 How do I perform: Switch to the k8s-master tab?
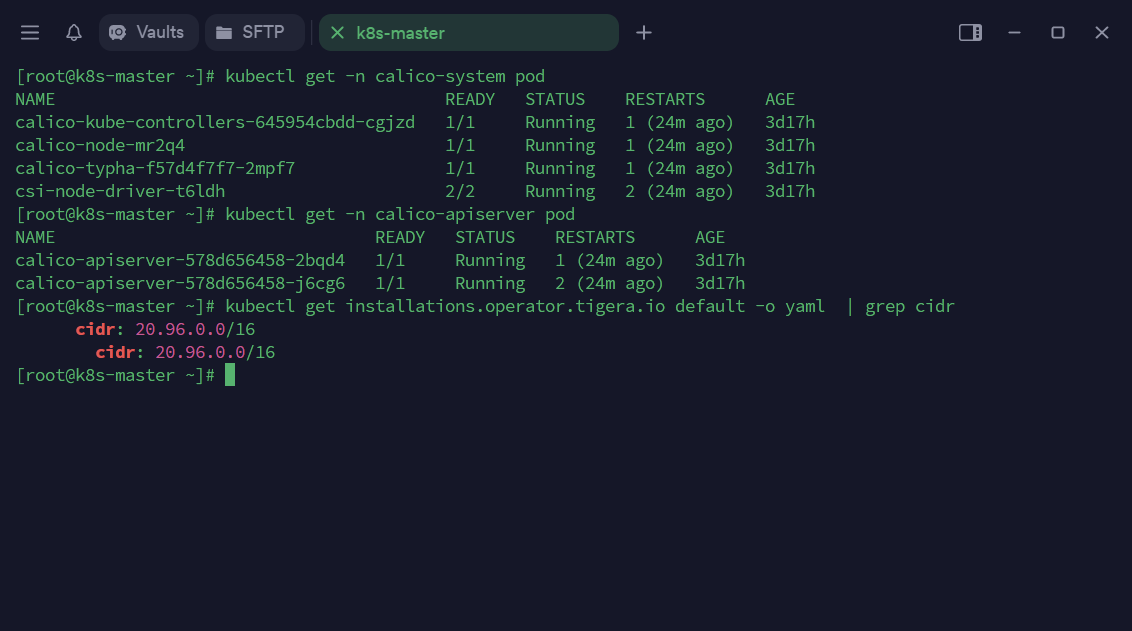click(468, 33)
